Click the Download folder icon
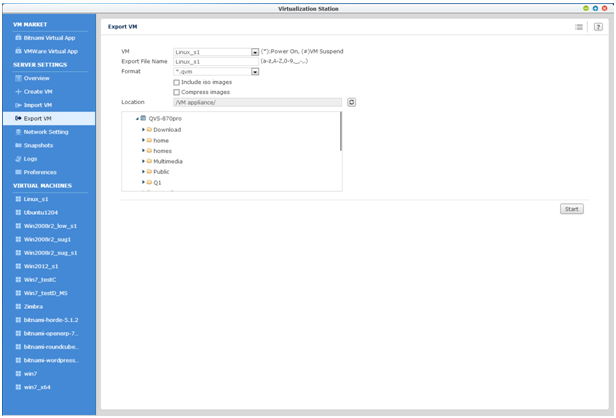The height and width of the screenshot is (418, 616). [149, 129]
